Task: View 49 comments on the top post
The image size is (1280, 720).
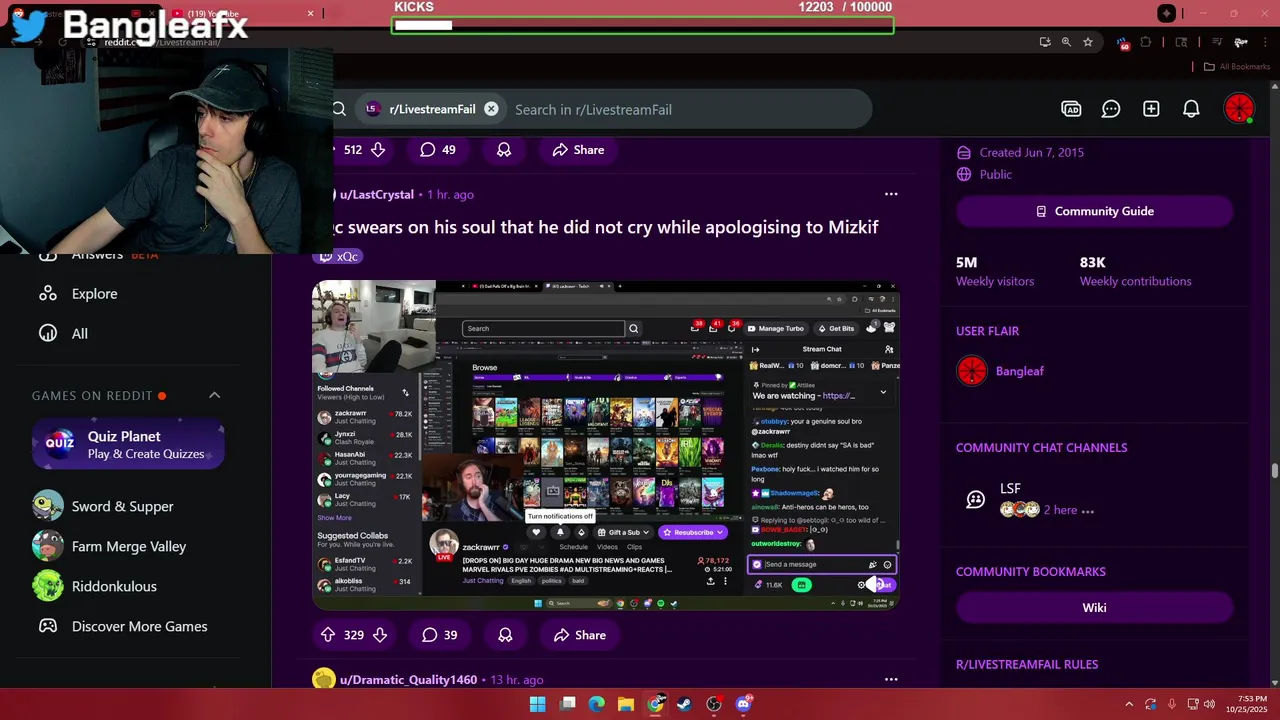Action: click(x=438, y=150)
